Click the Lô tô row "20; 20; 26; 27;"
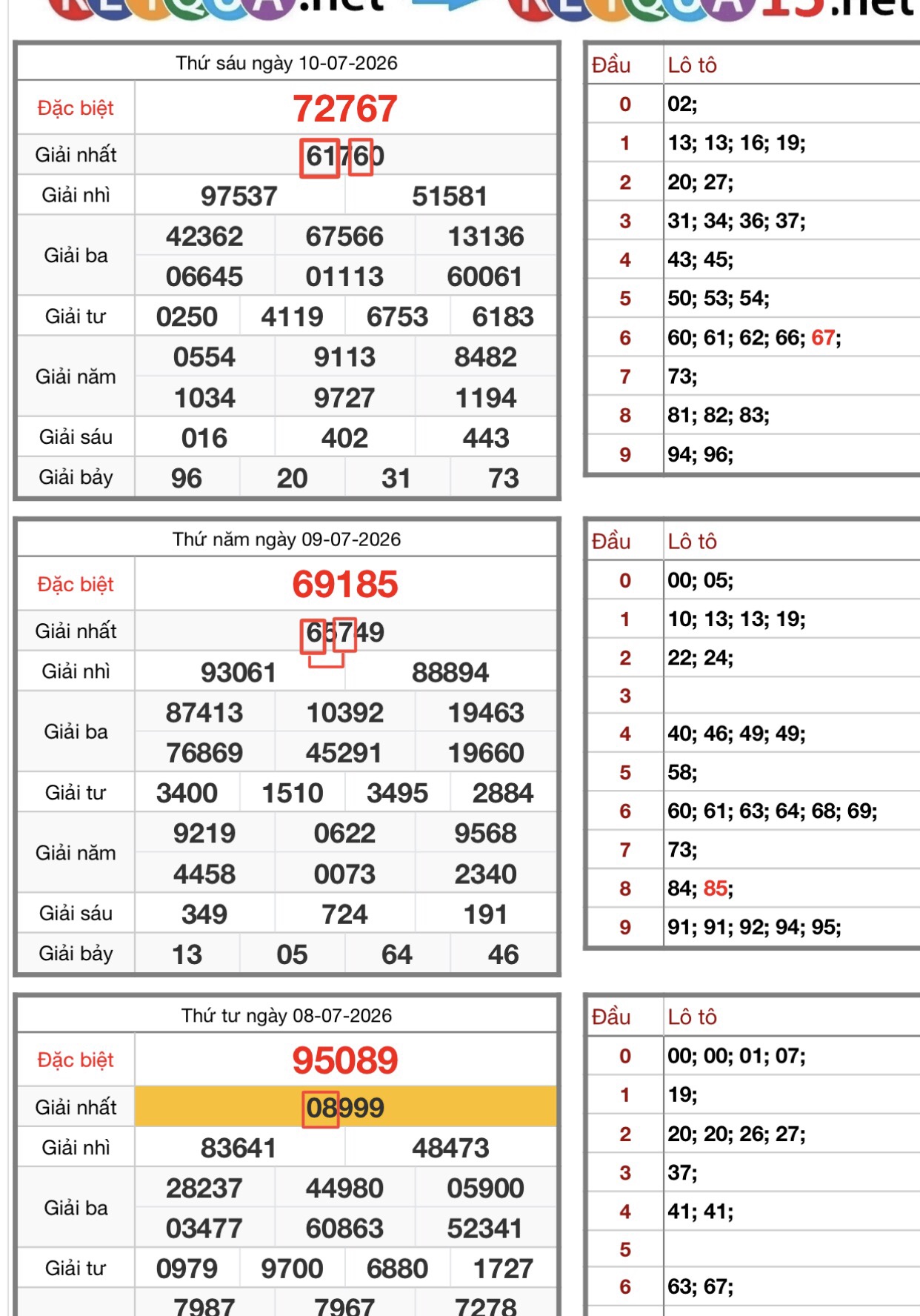Screen dimensions: 920x1316 [736, 1134]
